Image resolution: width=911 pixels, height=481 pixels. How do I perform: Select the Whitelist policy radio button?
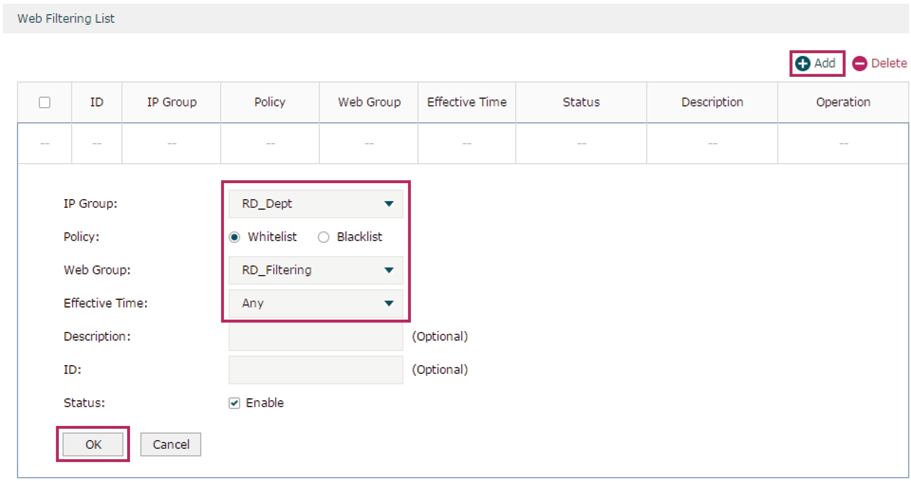(234, 237)
